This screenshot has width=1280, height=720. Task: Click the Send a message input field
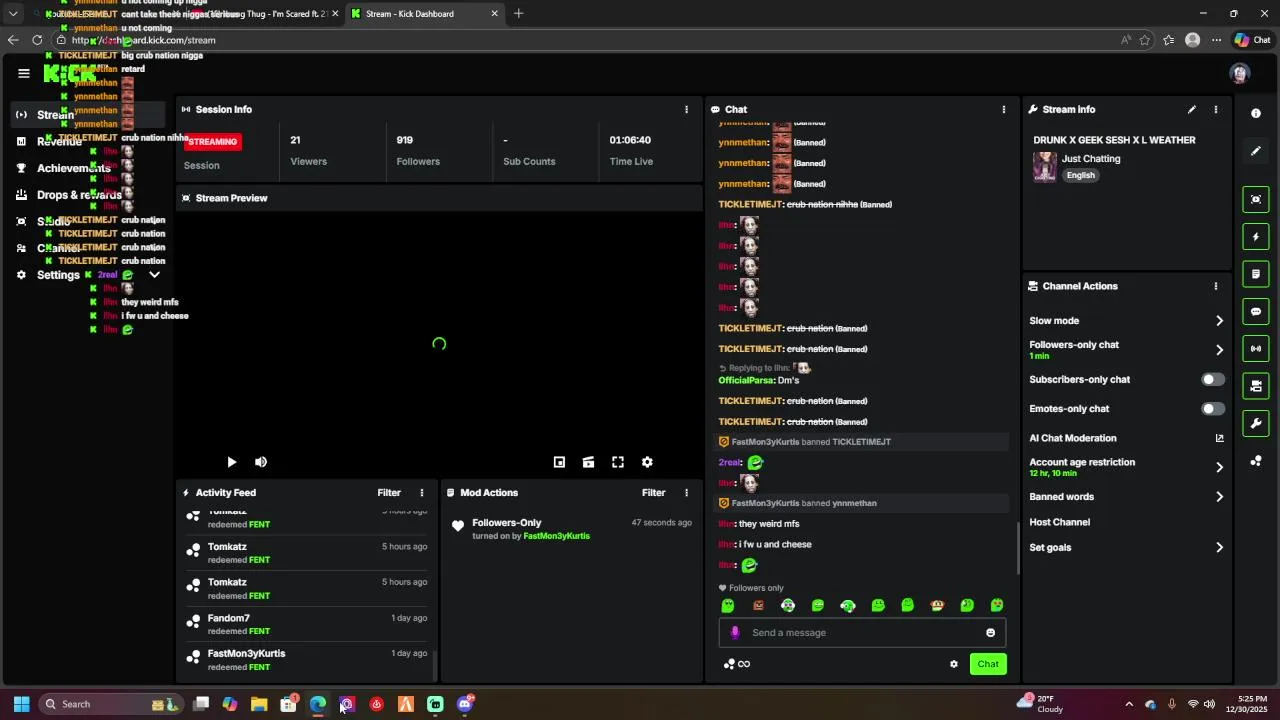click(x=862, y=633)
